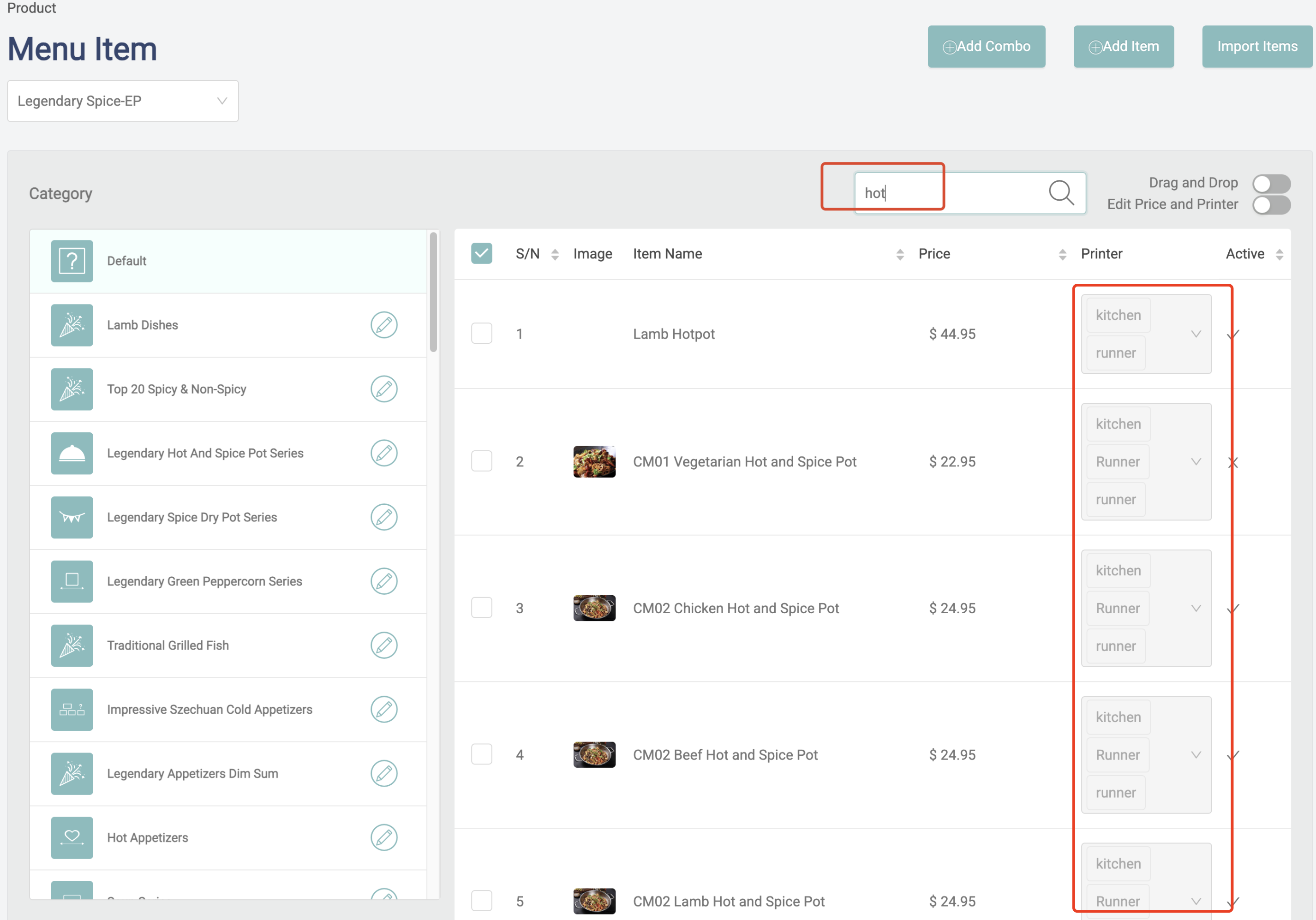1316x920 pixels.
Task: Check the Lamb Hotpot row checkbox
Action: click(481, 334)
